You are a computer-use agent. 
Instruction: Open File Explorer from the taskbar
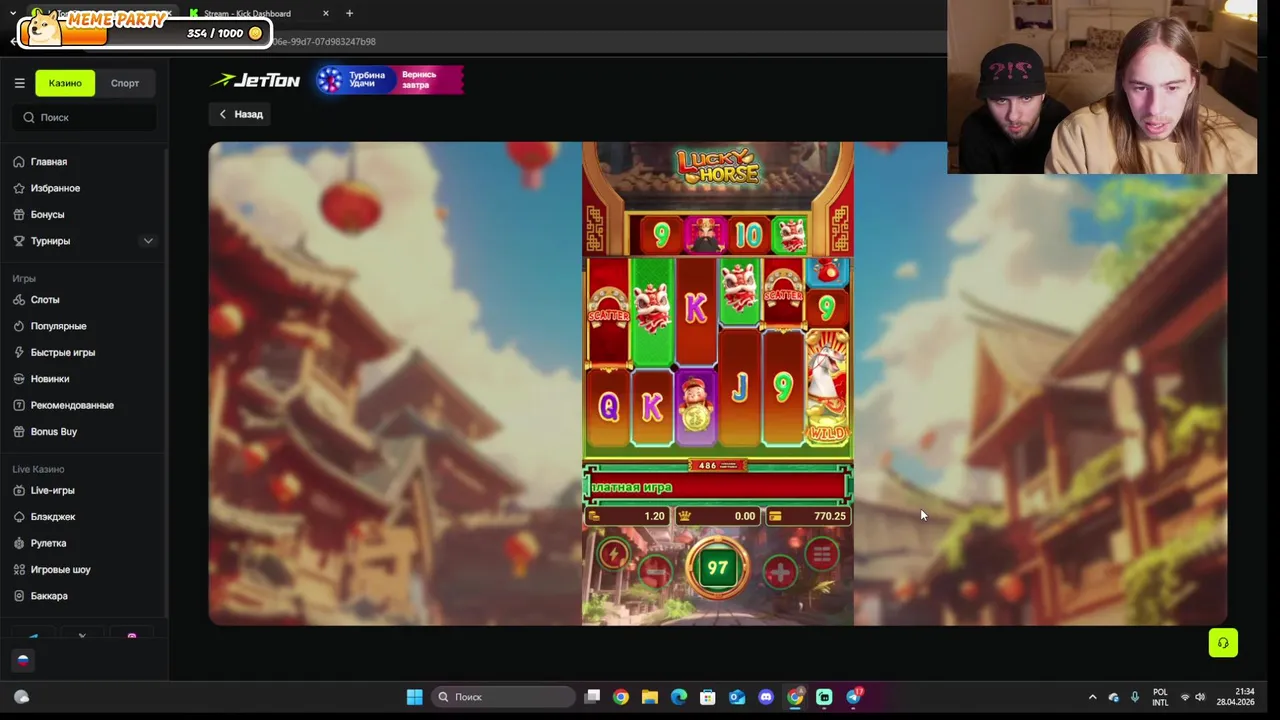[650, 697]
